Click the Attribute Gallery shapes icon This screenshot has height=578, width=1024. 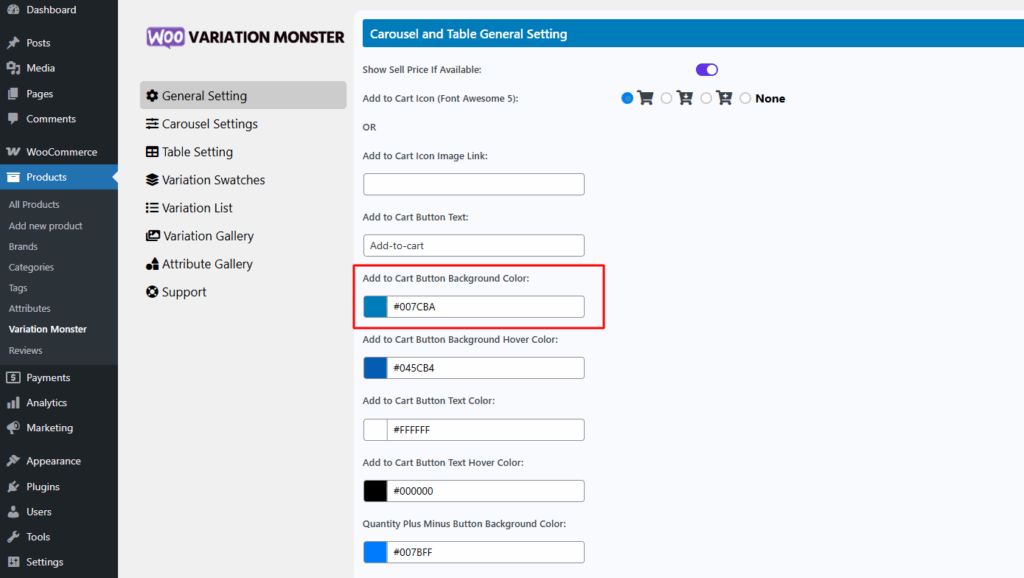[152, 264]
